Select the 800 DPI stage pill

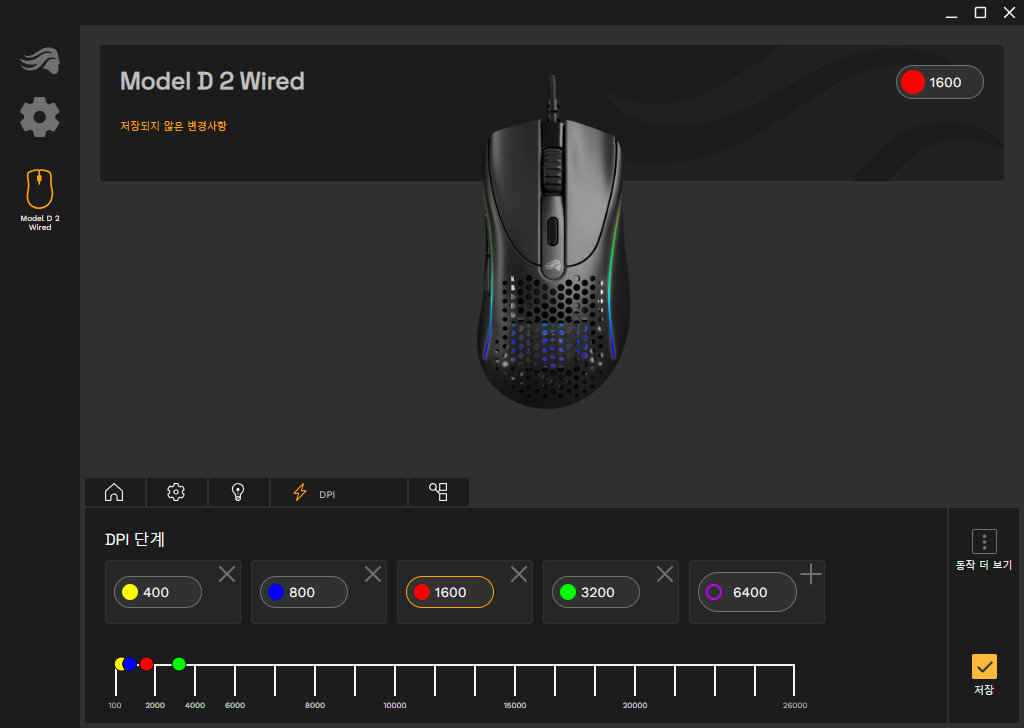coord(304,592)
